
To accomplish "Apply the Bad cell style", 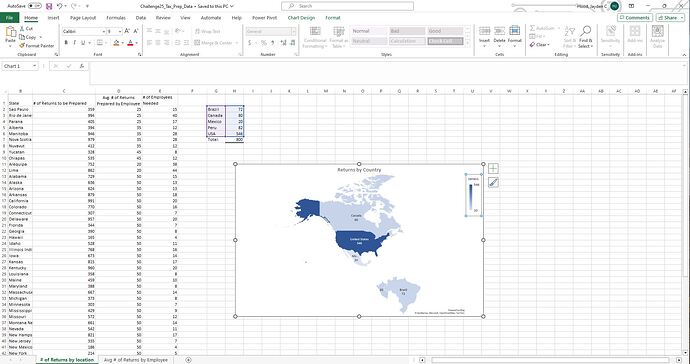I will pyautogui.click(x=407, y=31).
